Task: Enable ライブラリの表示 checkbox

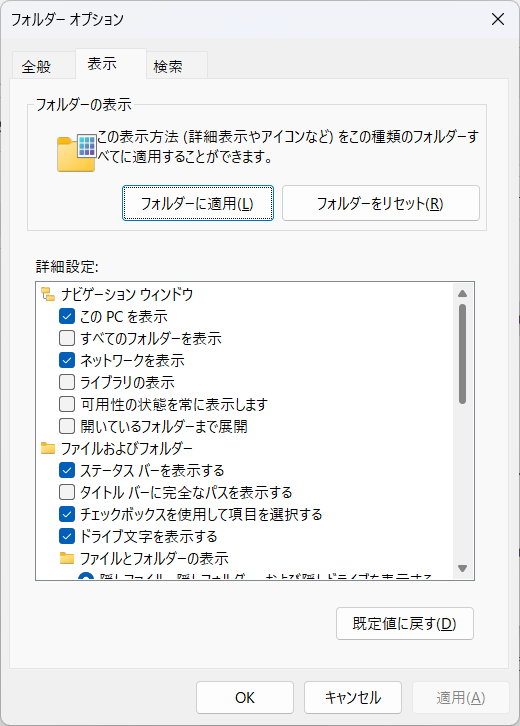Action: [x=67, y=382]
